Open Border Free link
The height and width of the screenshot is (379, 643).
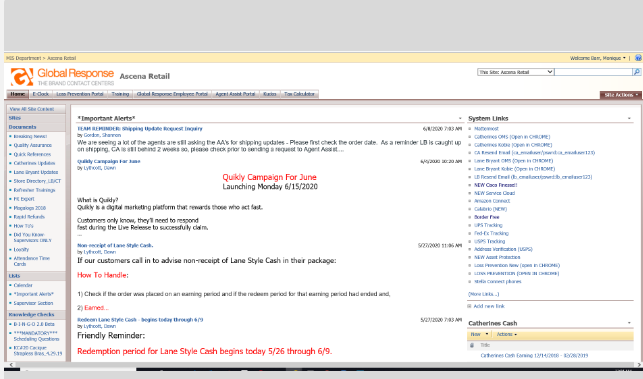pos(487,217)
